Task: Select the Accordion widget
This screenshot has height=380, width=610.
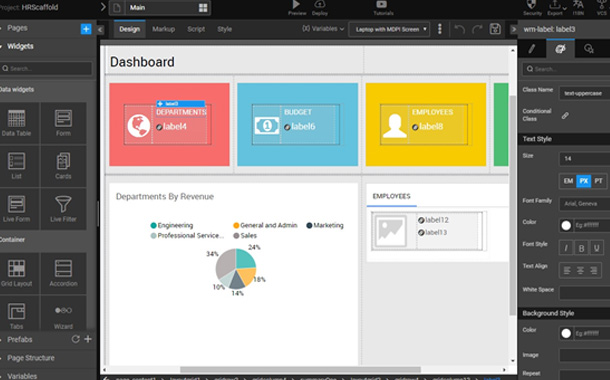Action: coord(63,273)
